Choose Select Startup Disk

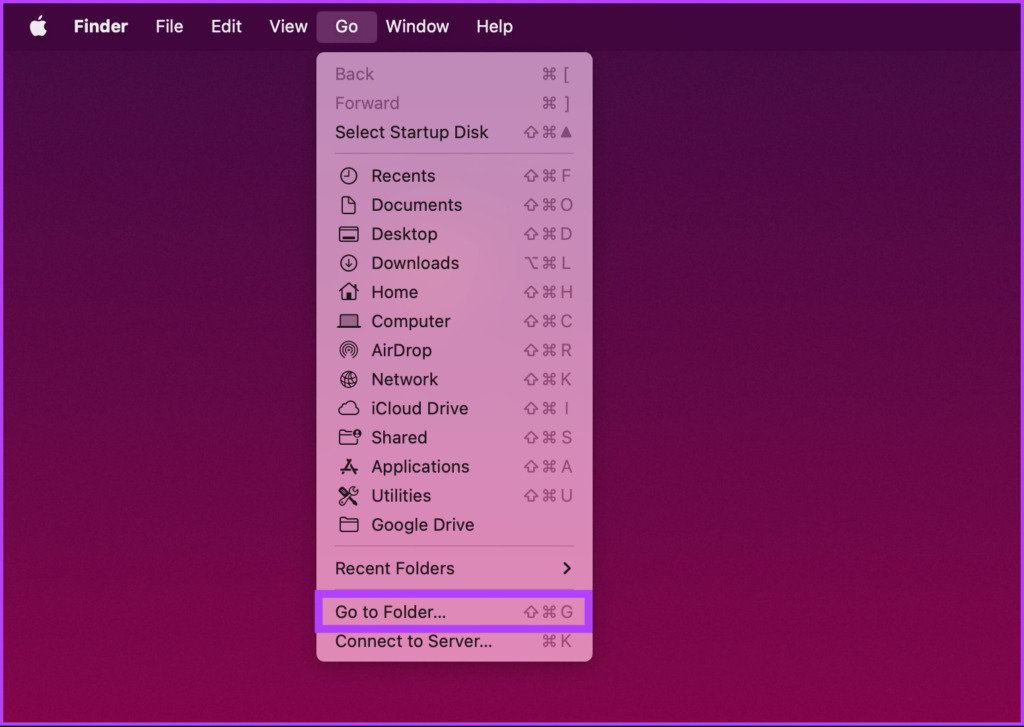455,132
